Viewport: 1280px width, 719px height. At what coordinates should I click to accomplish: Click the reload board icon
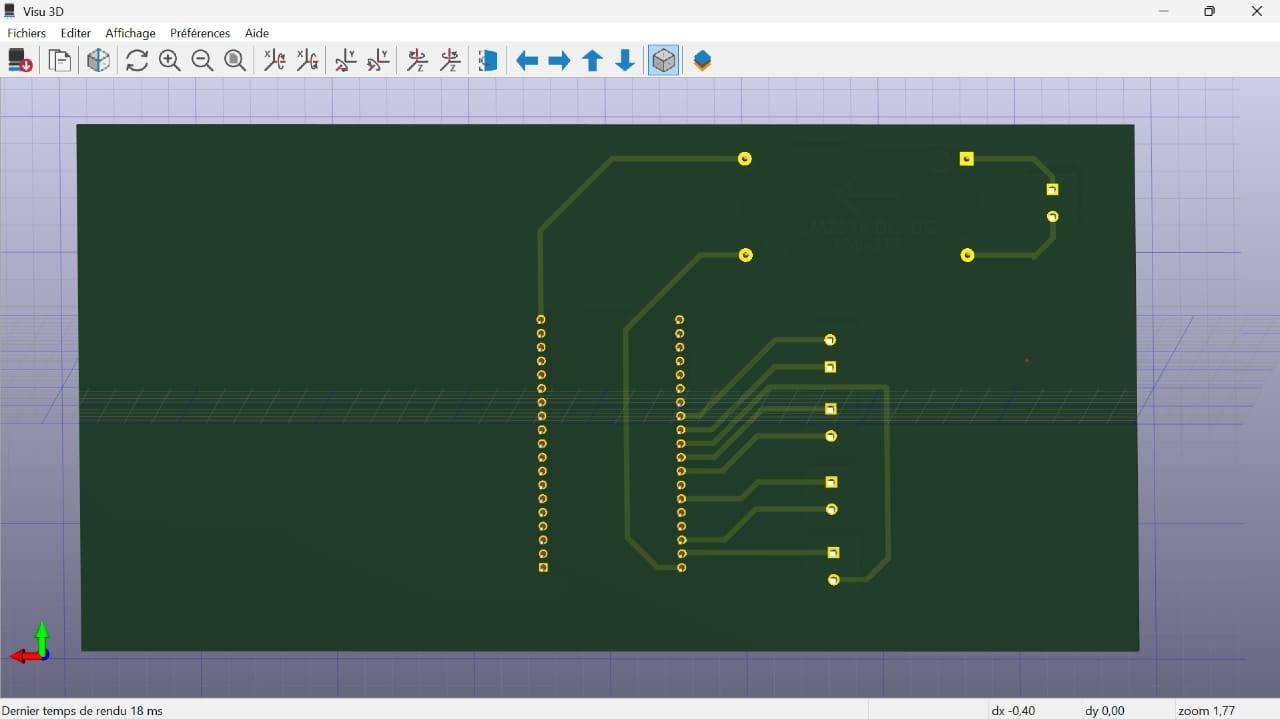coord(20,61)
